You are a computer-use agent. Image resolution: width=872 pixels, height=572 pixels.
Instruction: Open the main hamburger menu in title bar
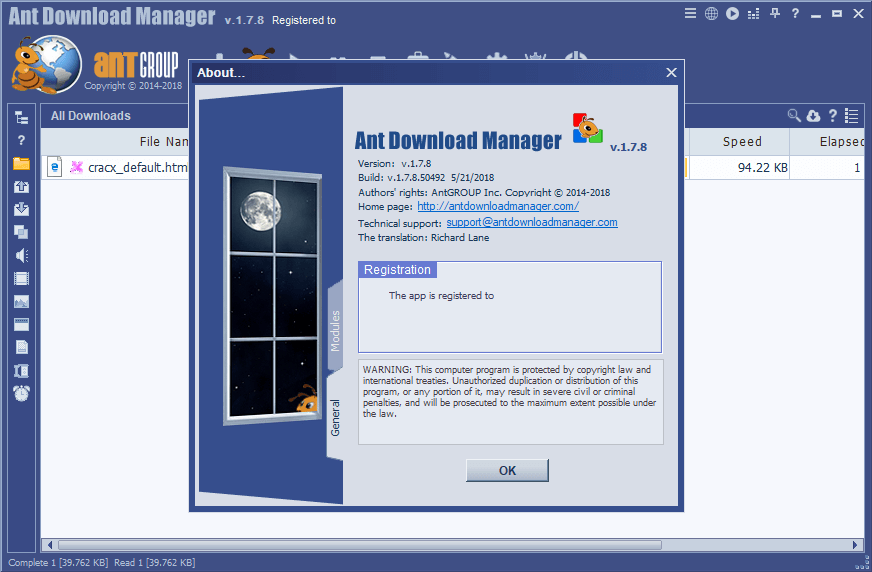690,13
